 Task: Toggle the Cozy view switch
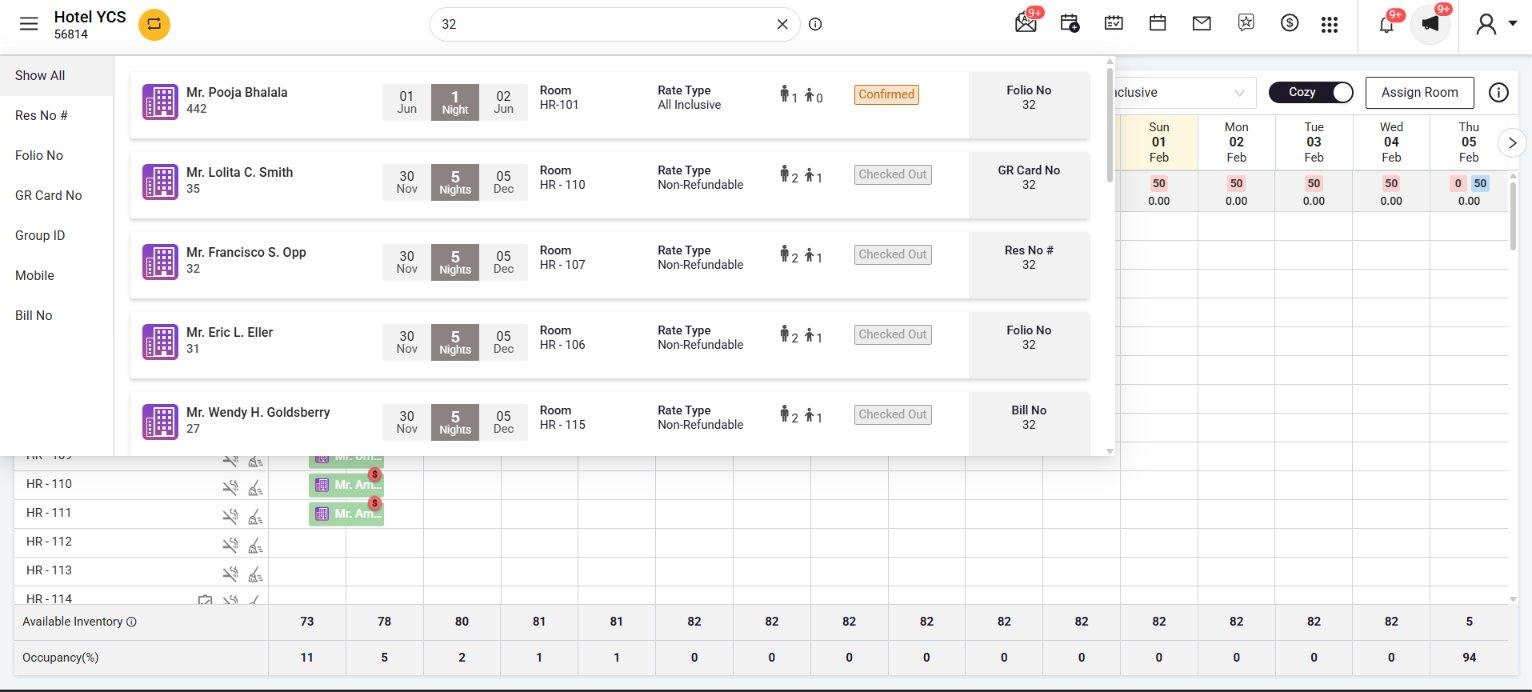tap(1311, 92)
